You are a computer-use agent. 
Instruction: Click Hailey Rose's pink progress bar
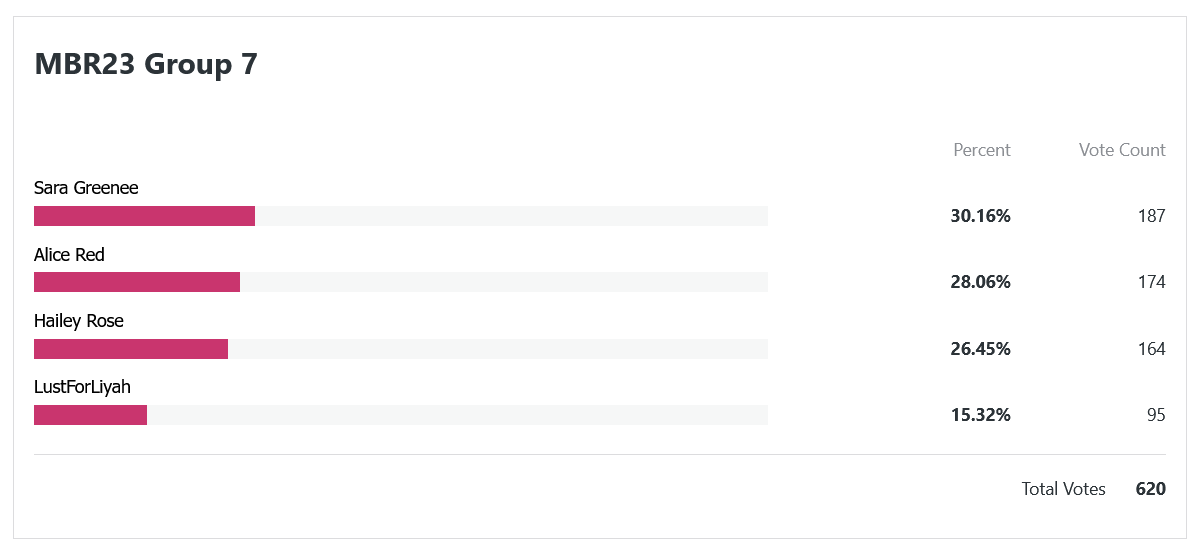(131, 349)
